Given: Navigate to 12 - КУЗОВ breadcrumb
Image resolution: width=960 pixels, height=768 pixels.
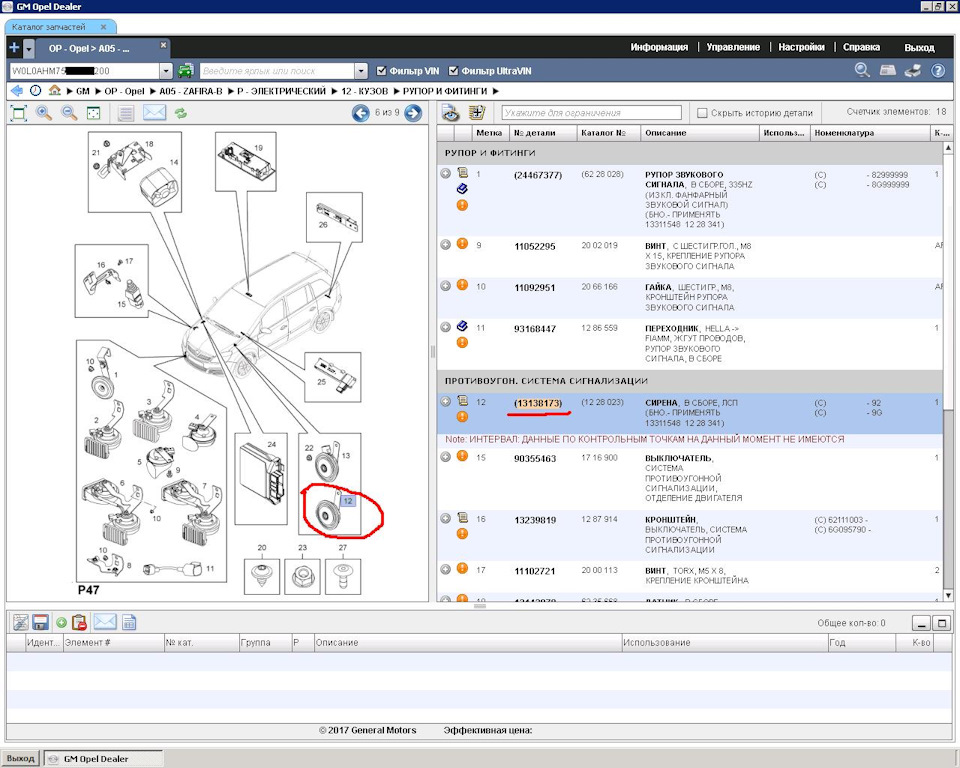Looking at the screenshot, I should click(364, 91).
